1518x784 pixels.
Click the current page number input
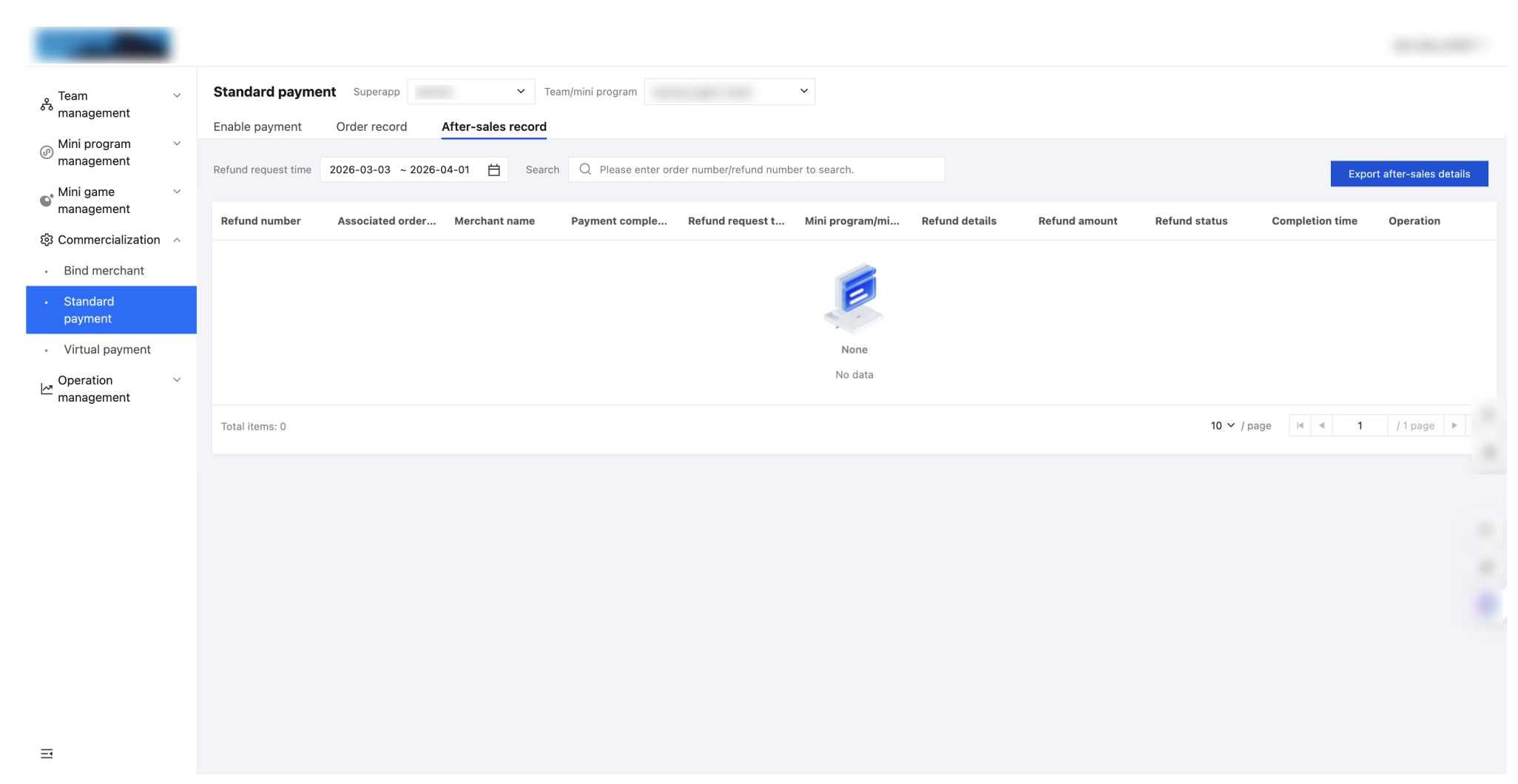1360,425
